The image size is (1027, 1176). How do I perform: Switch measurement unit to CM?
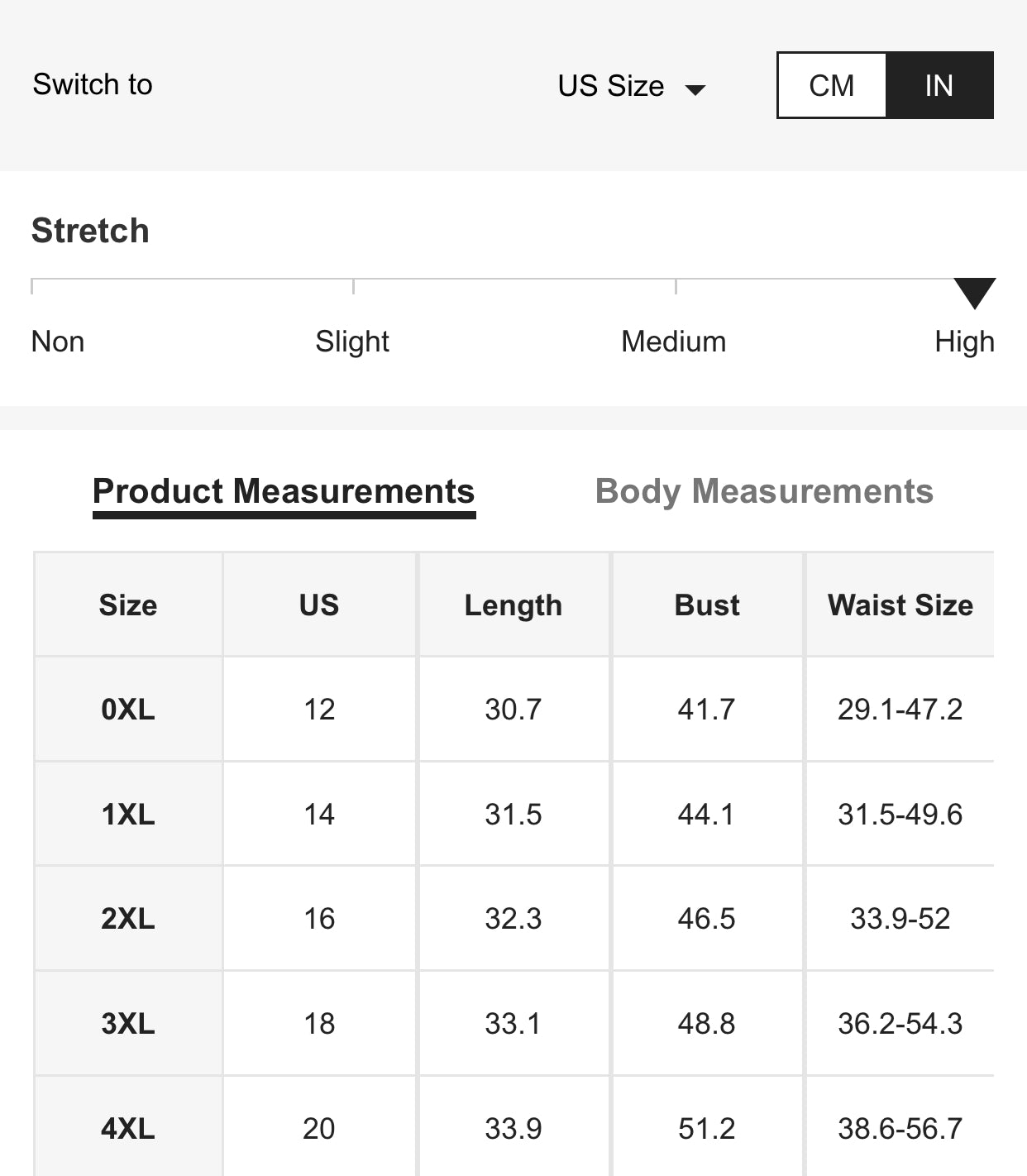[x=831, y=85]
